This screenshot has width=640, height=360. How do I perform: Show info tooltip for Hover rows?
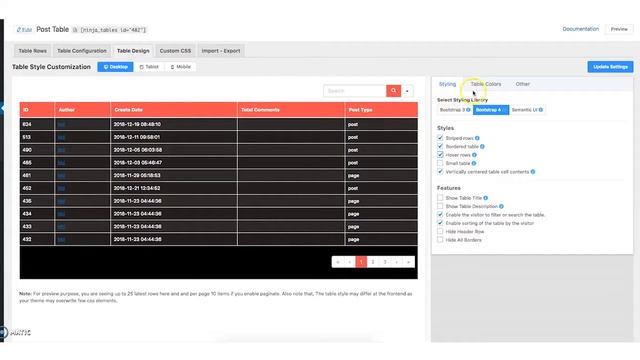click(474, 155)
